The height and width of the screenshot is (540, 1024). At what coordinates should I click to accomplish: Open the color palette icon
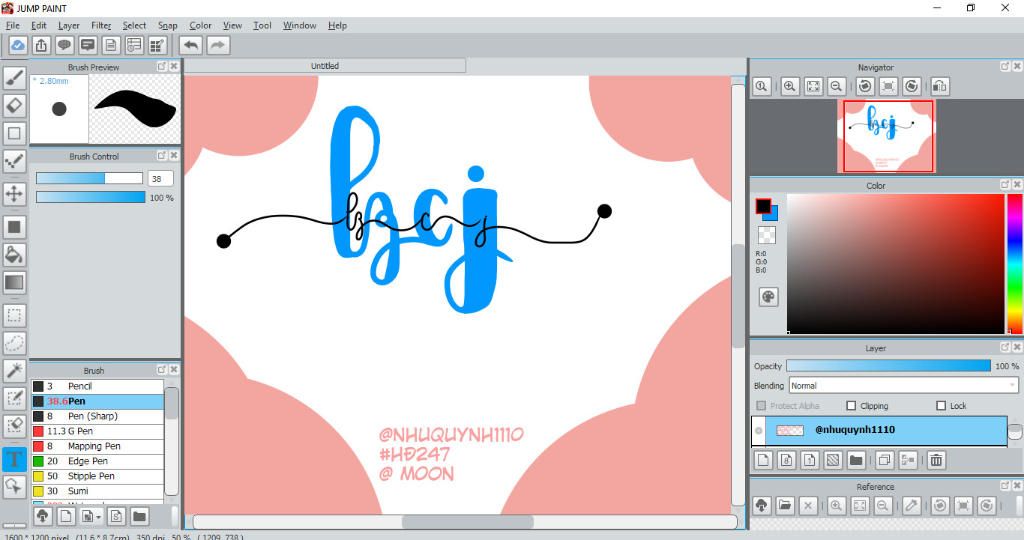(768, 297)
